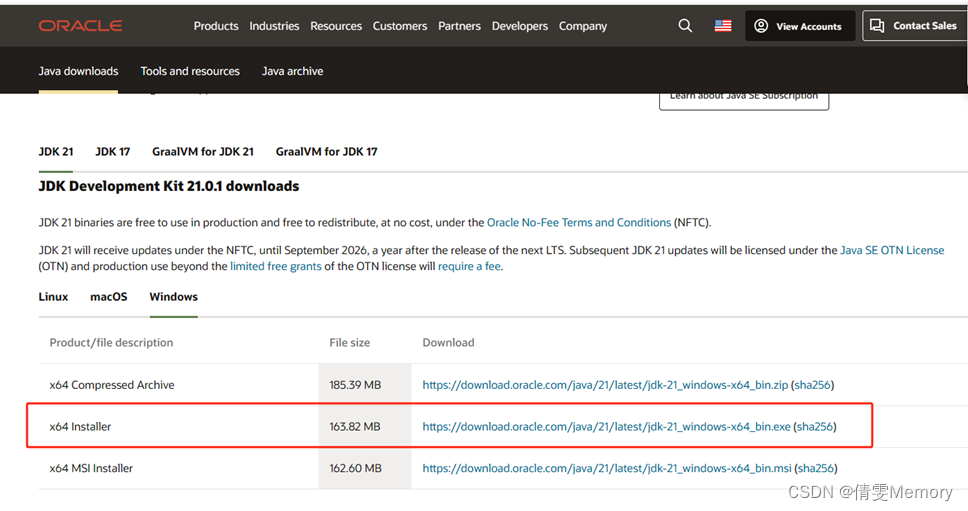Viewport: 968px width, 511px height.
Task: Select the Java downloads tab
Action: pyautogui.click(x=78, y=71)
